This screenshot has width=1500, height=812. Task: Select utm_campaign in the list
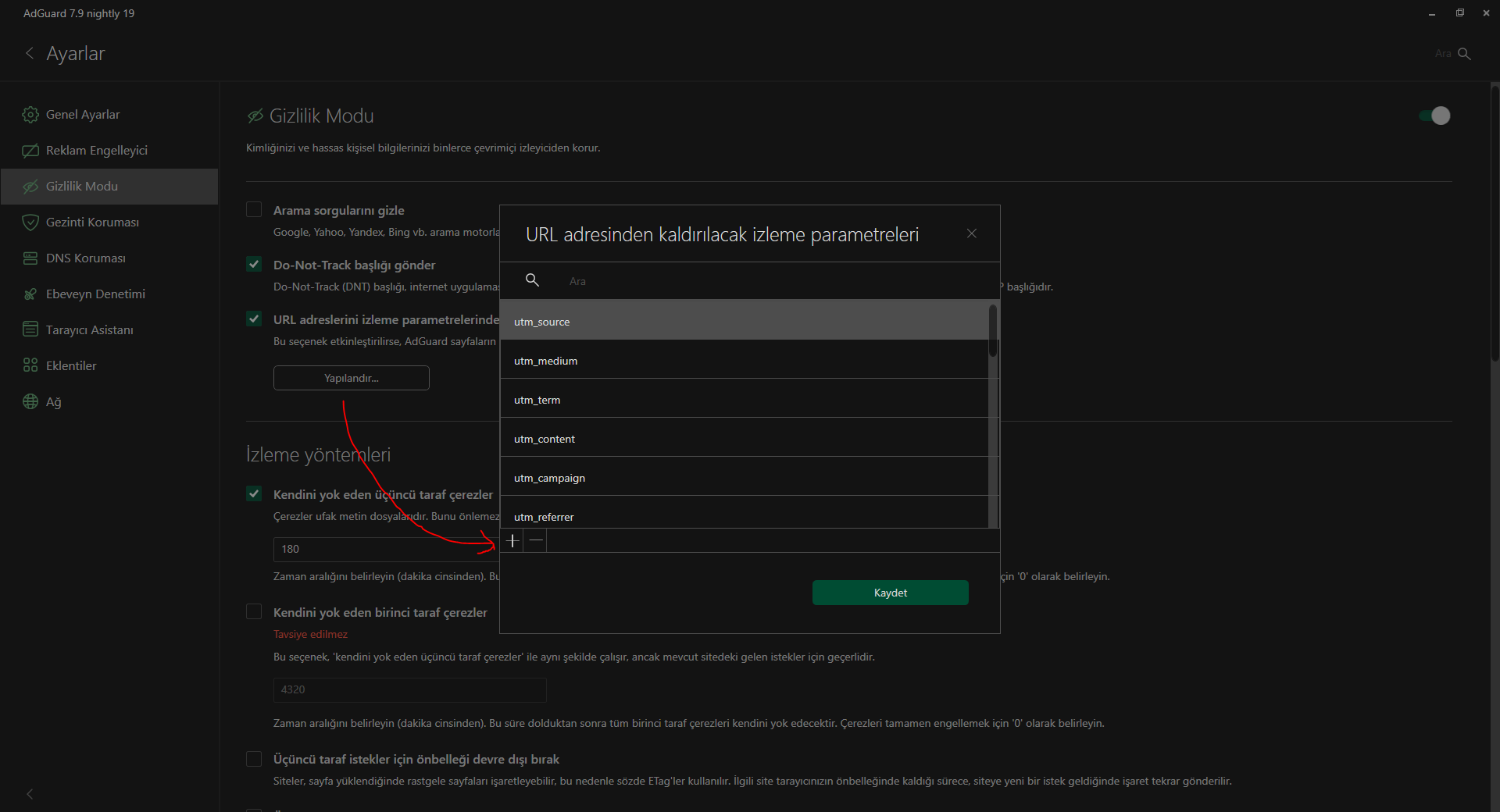click(744, 476)
